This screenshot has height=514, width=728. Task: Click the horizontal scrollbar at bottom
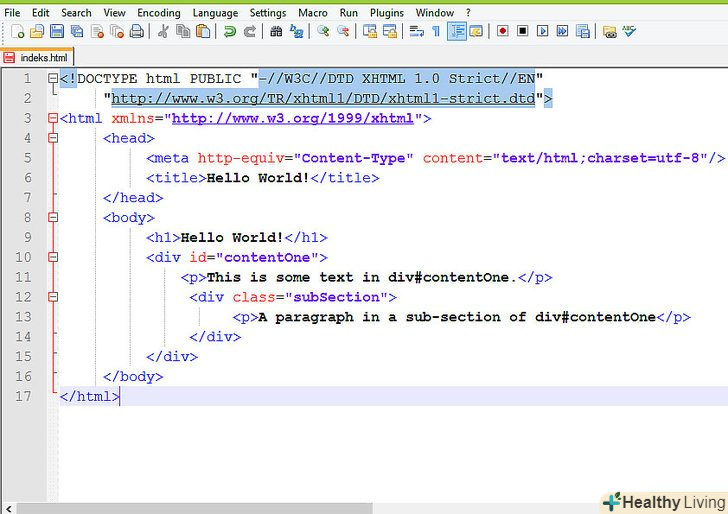coord(300,507)
